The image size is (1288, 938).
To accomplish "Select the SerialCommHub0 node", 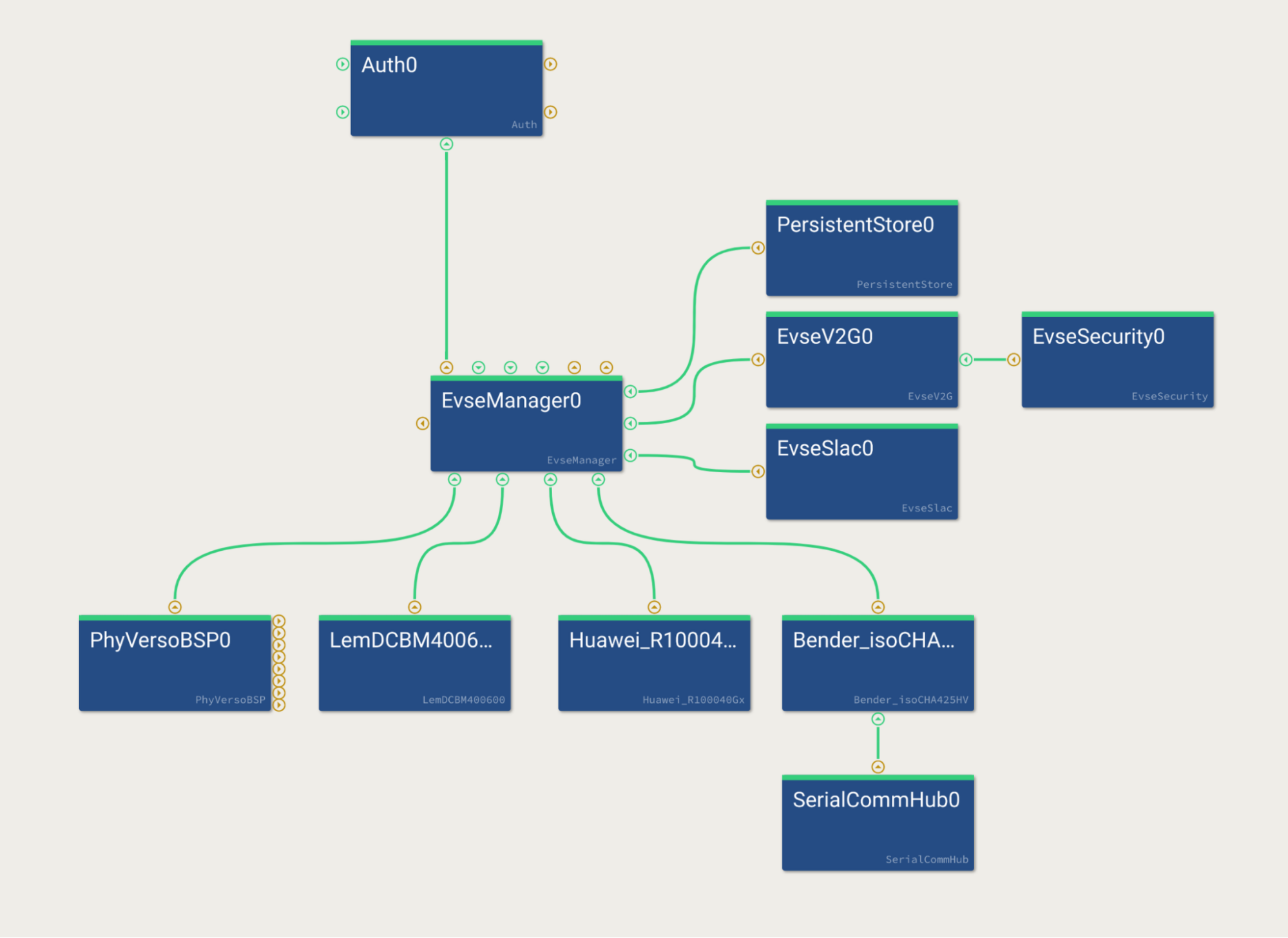I will pos(878,825).
